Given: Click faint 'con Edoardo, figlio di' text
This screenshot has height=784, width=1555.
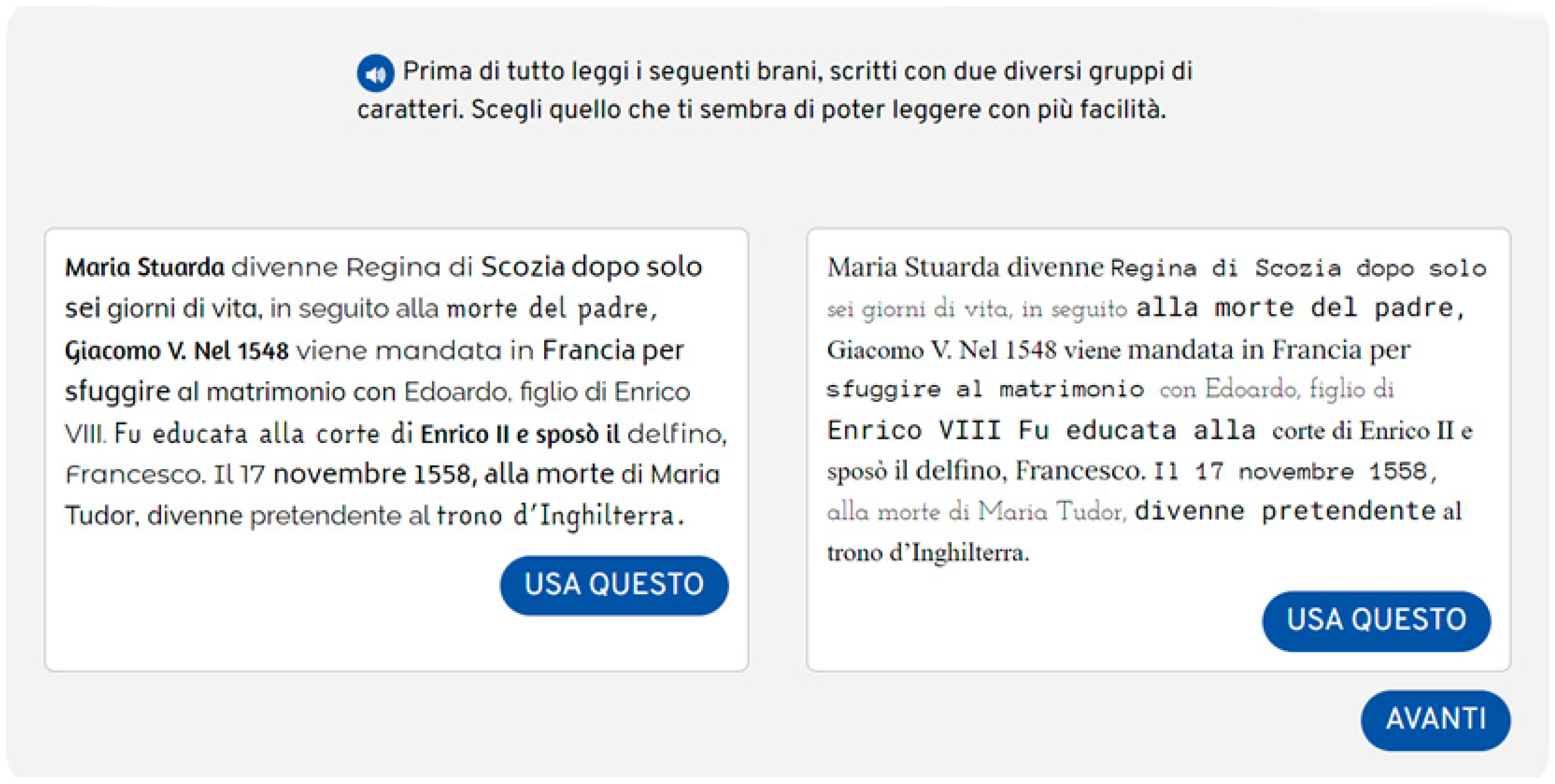Looking at the screenshot, I should tap(1276, 390).
